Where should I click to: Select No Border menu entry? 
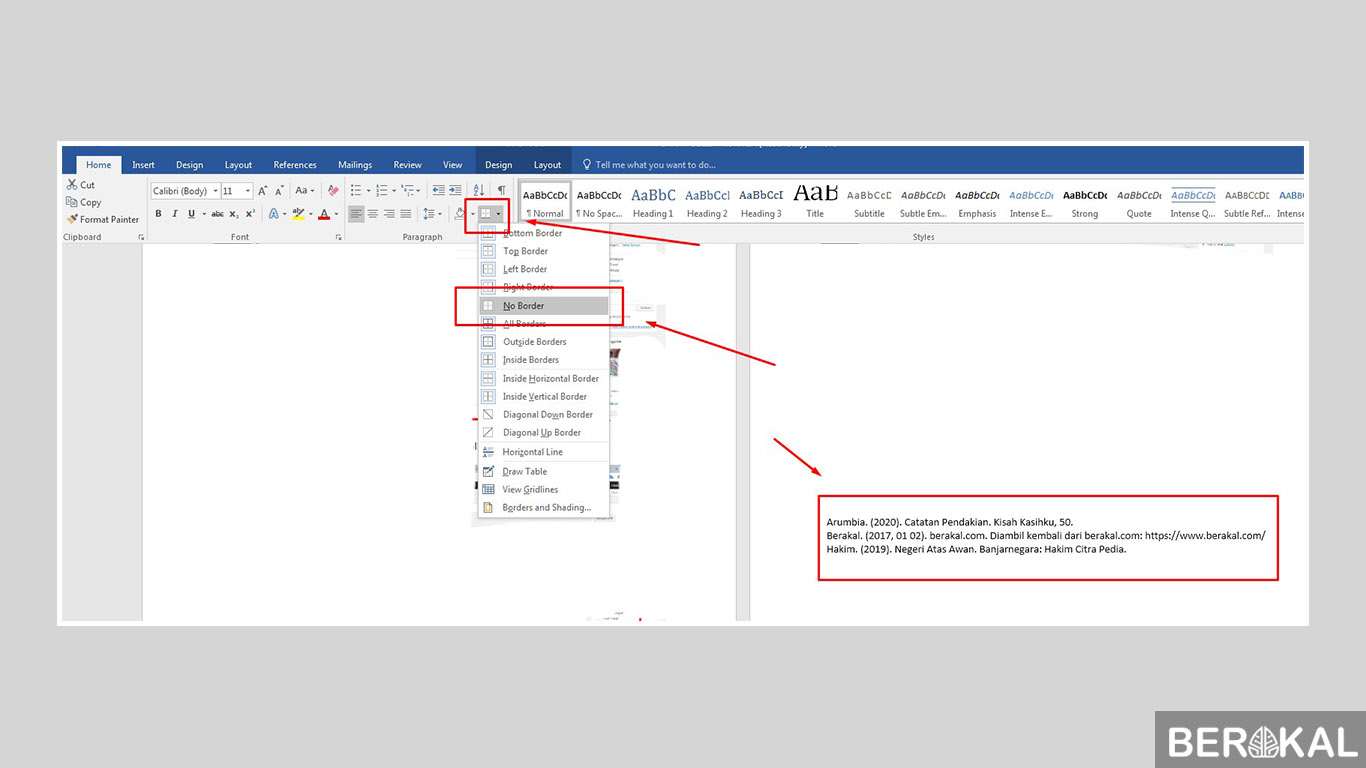pyautogui.click(x=543, y=306)
